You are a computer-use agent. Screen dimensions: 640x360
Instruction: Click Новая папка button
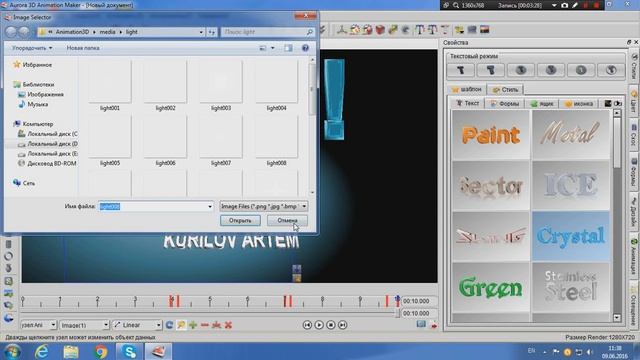pos(83,48)
